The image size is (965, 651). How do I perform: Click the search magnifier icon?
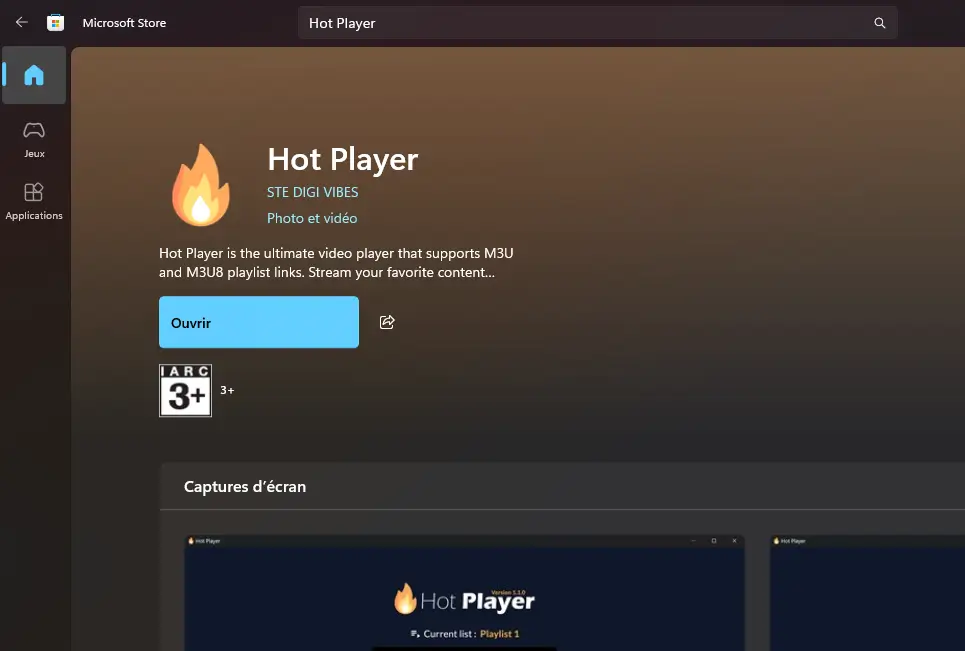point(879,23)
